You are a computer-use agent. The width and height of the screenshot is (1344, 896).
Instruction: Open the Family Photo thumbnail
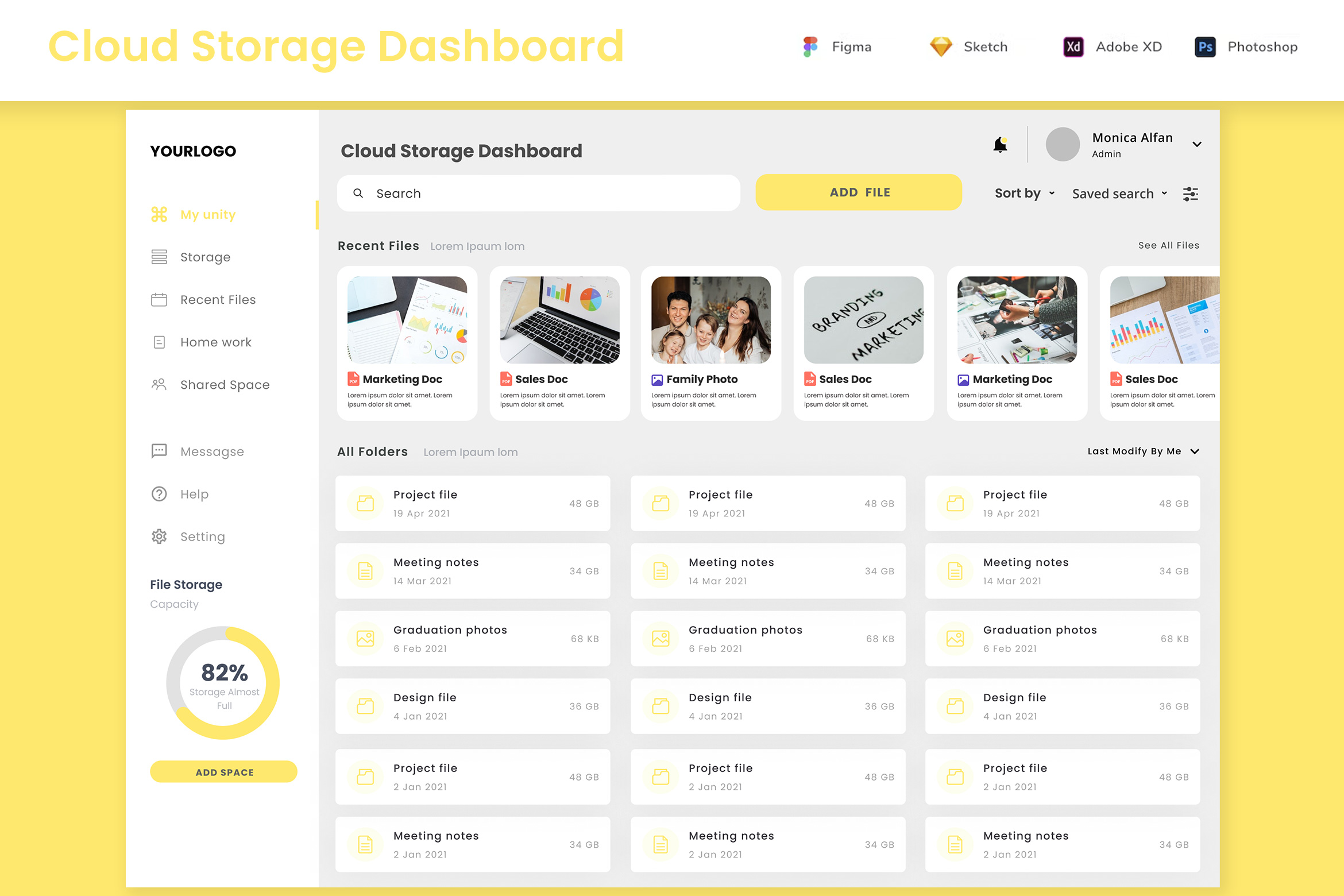(711, 320)
